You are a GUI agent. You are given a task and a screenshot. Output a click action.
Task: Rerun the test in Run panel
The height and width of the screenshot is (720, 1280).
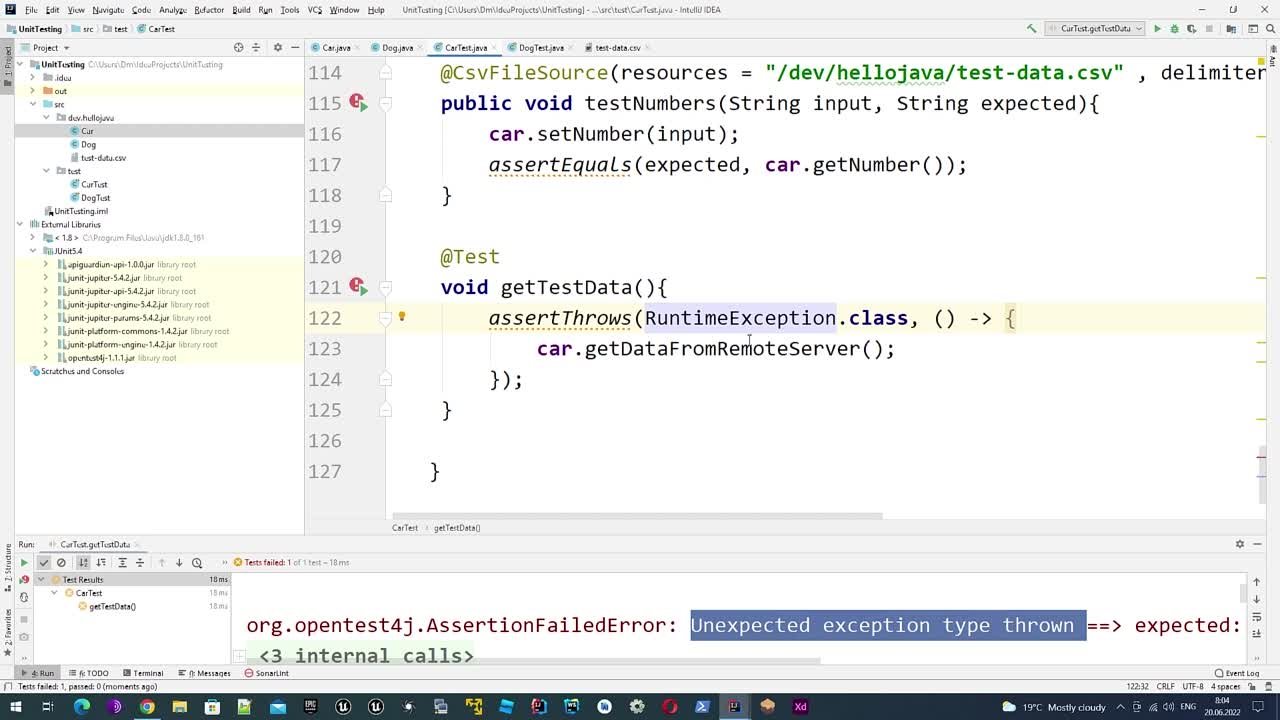(x=24, y=563)
